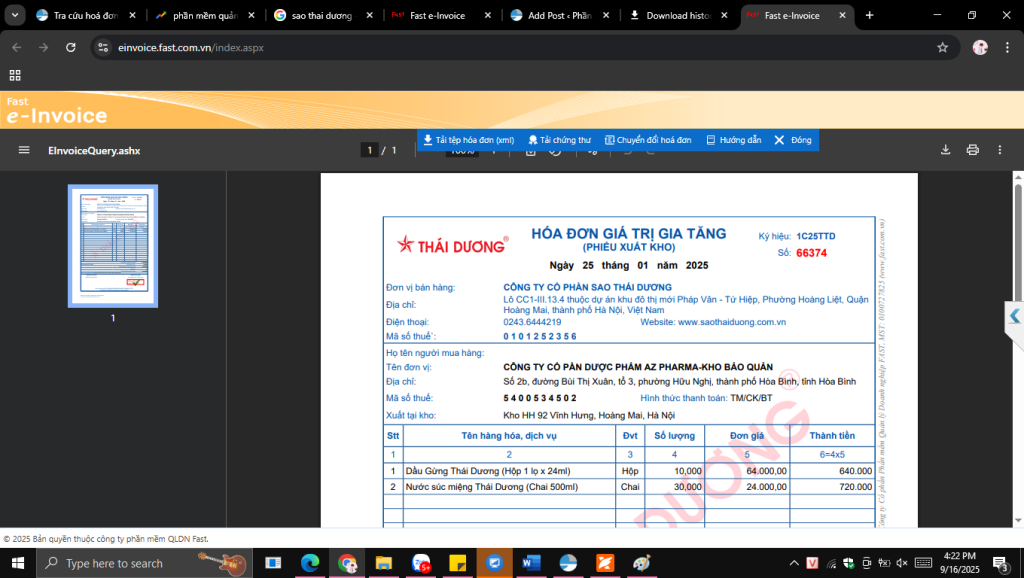This screenshot has height=578, width=1024.
Task: Click Ký hiệu value 1C25TTD
Action: pos(816,236)
